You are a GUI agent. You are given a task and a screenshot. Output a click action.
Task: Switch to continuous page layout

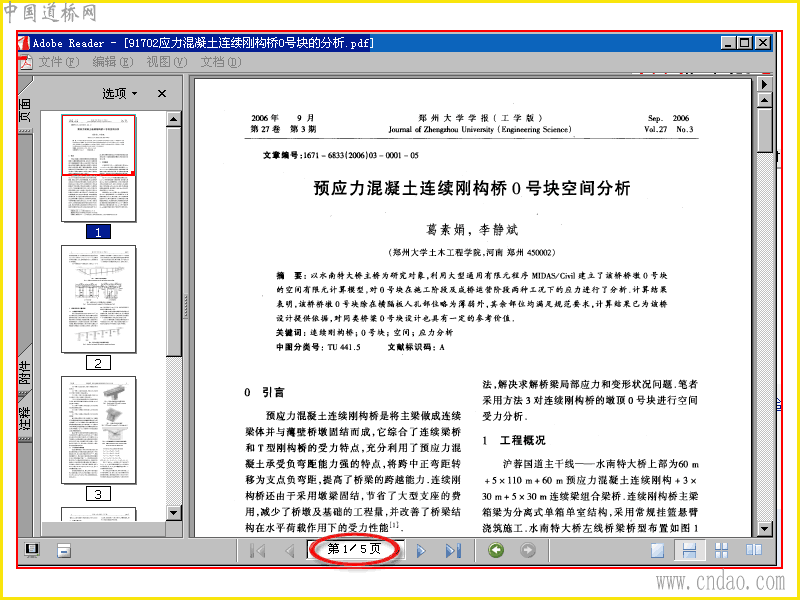[689, 551]
